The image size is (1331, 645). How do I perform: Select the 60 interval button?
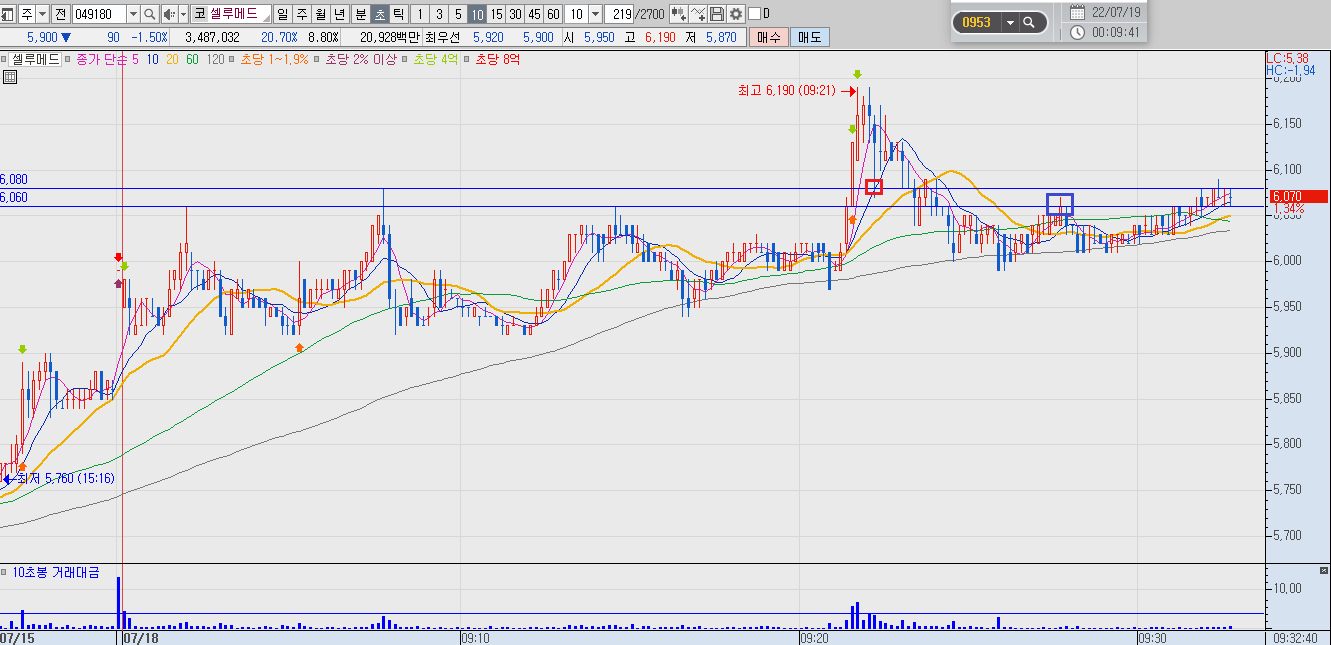[x=553, y=14]
